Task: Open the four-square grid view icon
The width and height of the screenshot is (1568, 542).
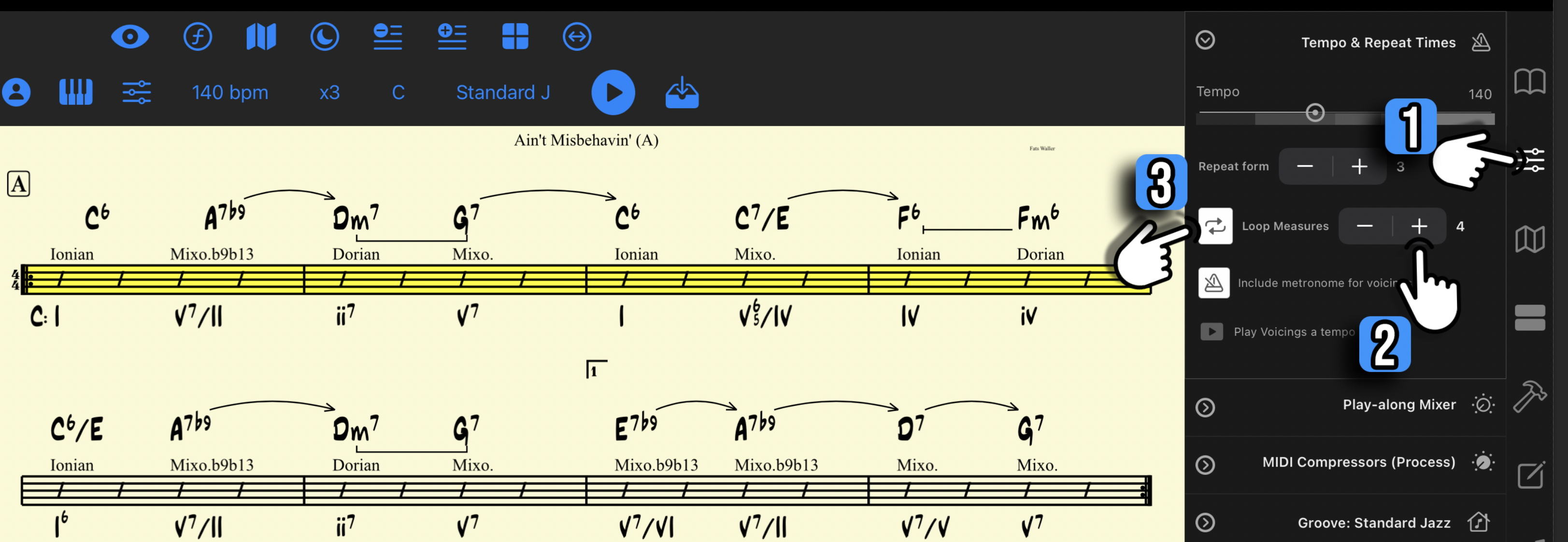Action: [515, 37]
